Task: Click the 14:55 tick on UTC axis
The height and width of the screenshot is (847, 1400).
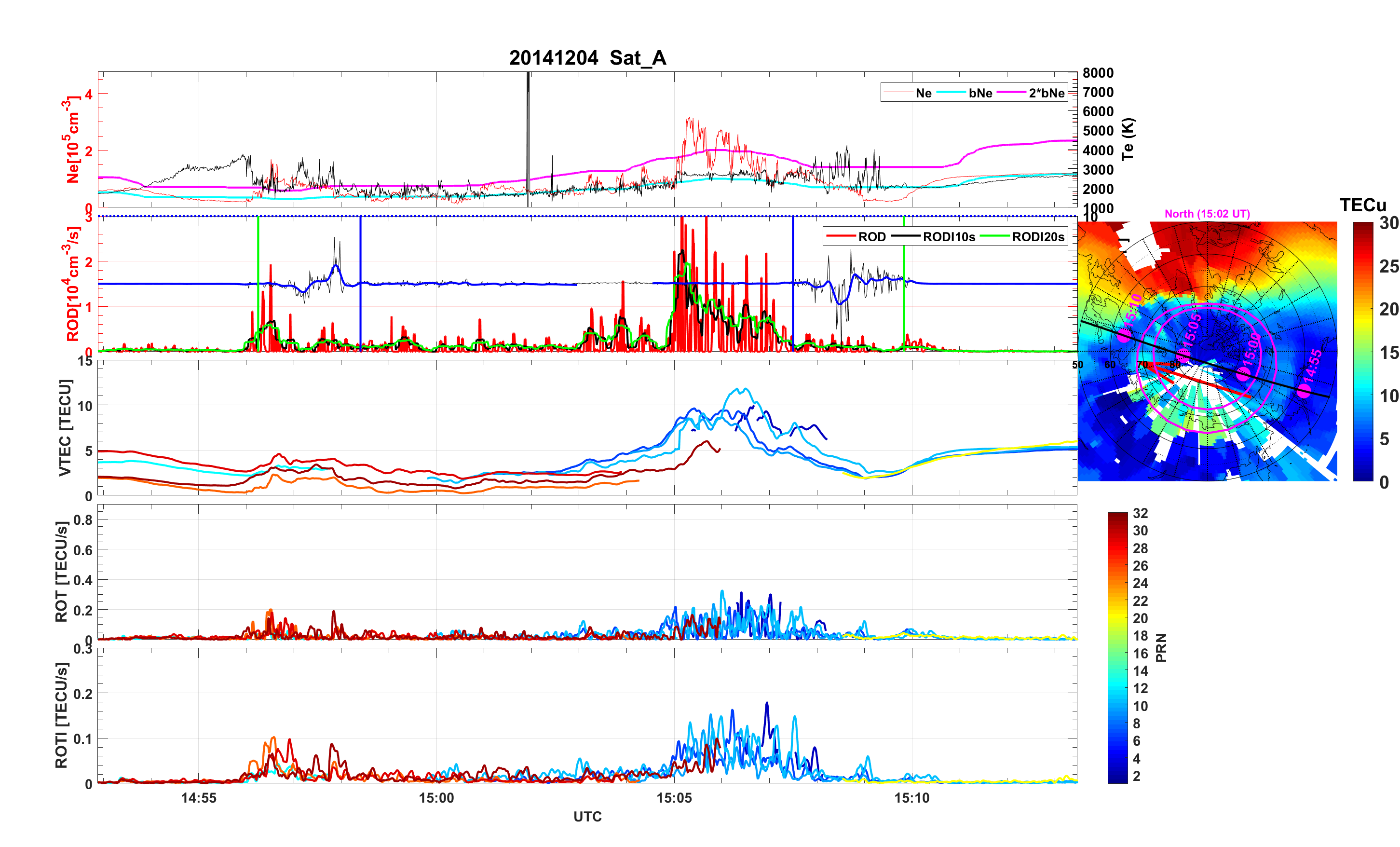Action: [x=198, y=798]
